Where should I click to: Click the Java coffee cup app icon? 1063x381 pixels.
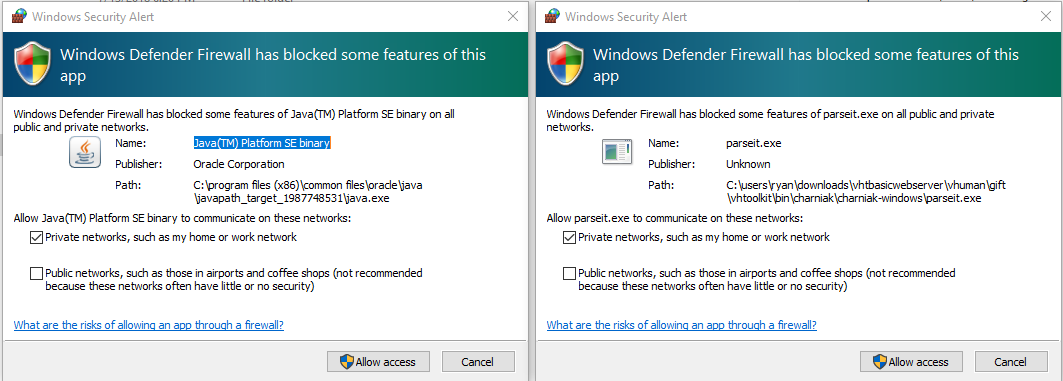click(85, 152)
